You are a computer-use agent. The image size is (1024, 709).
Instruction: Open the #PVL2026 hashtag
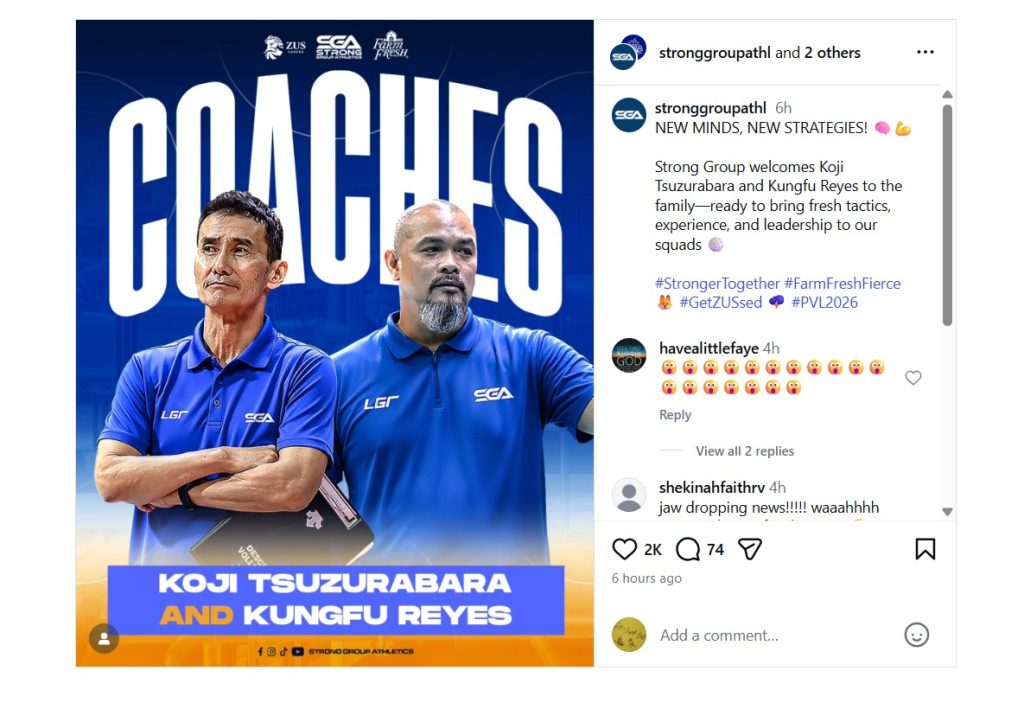[824, 302]
